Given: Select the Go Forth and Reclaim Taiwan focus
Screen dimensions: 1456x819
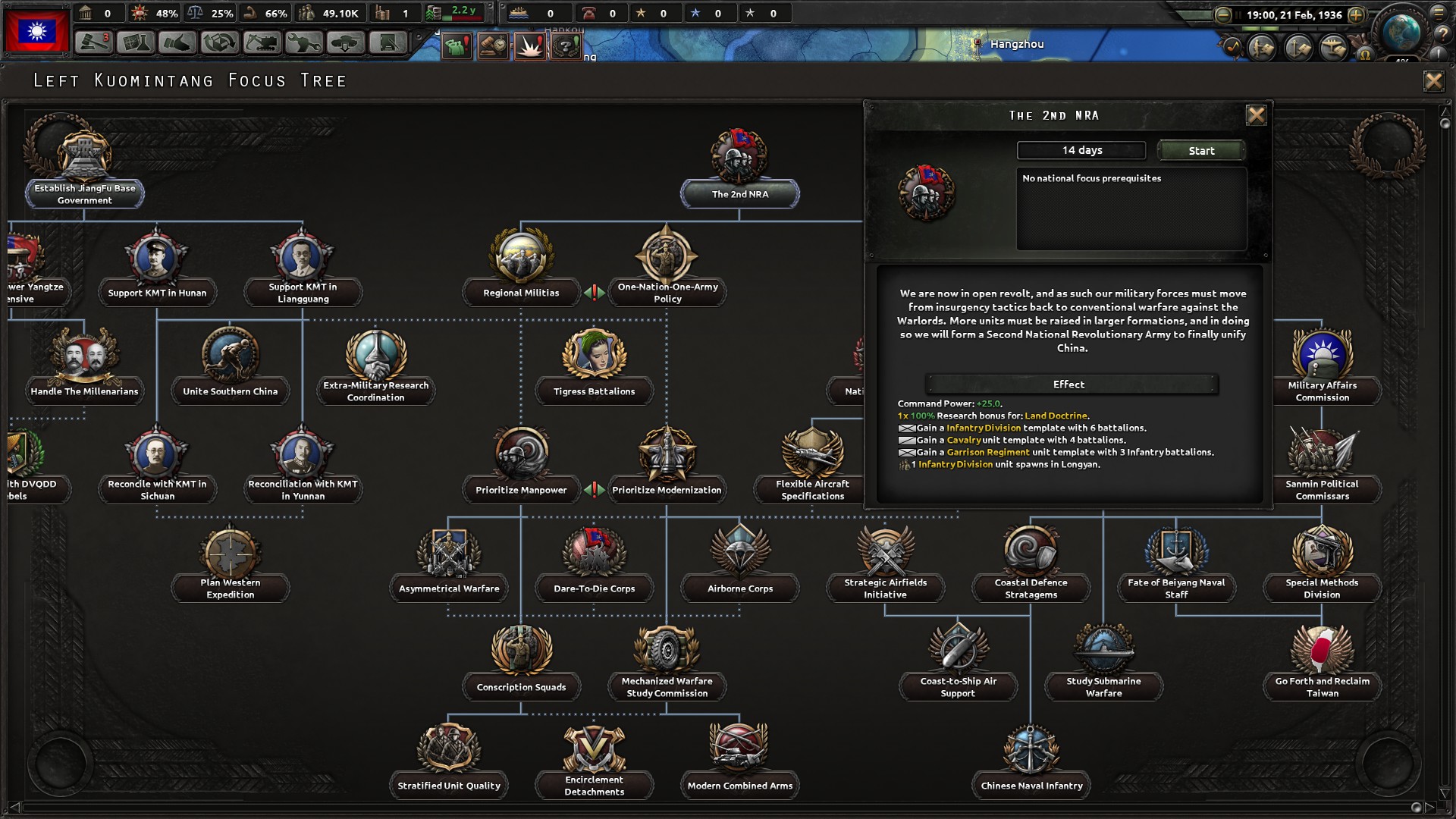Looking at the screenshot, I should (1322, 661).
